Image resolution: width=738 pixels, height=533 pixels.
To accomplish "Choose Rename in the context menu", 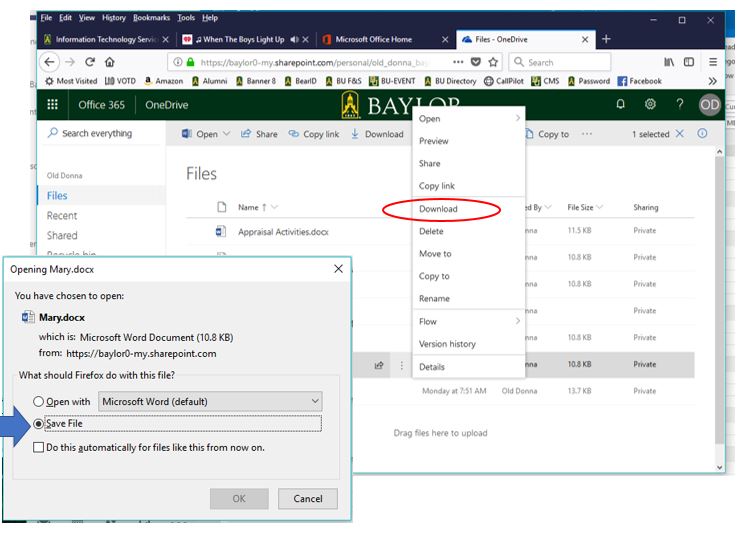I will (x=468, y=299).
